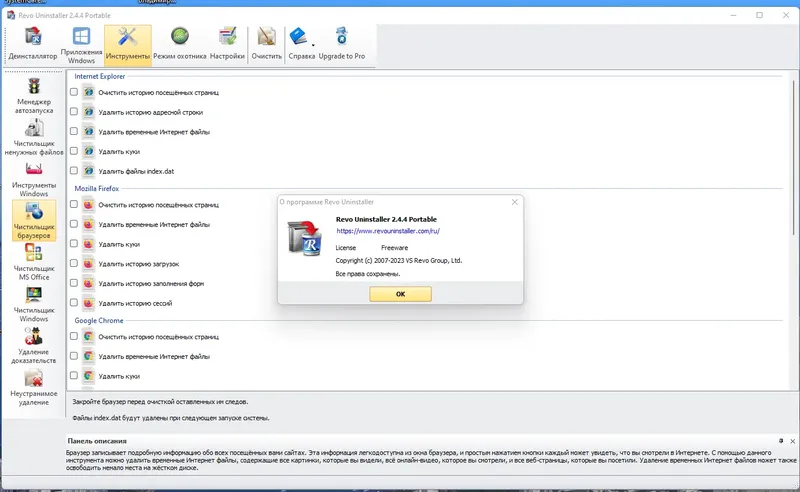
Task: Select Чистильщик браузеров sidebar tool
Action: (x=34, y=220)
